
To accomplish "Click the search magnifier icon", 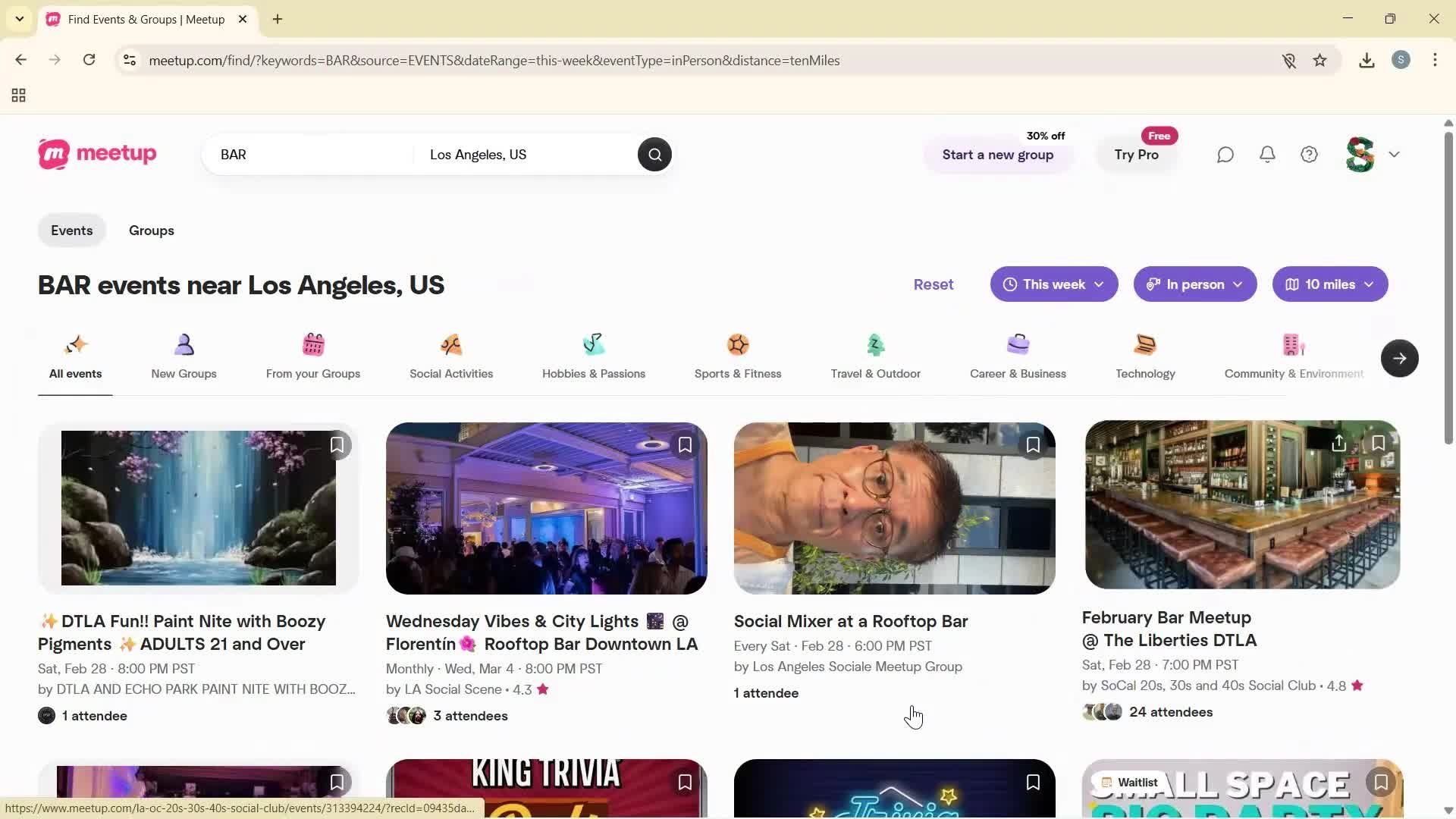I will 654,154.
